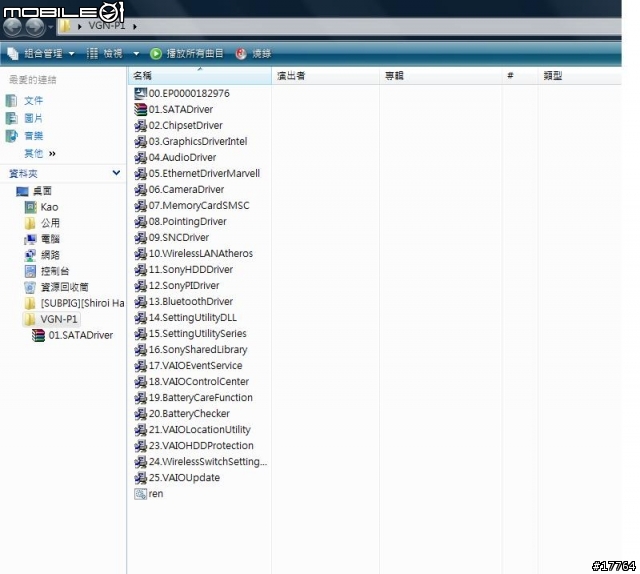Open the recent pages dropdown arrow
The height and width of the screenshot is (574, 640).
click(x=51, y=27)
